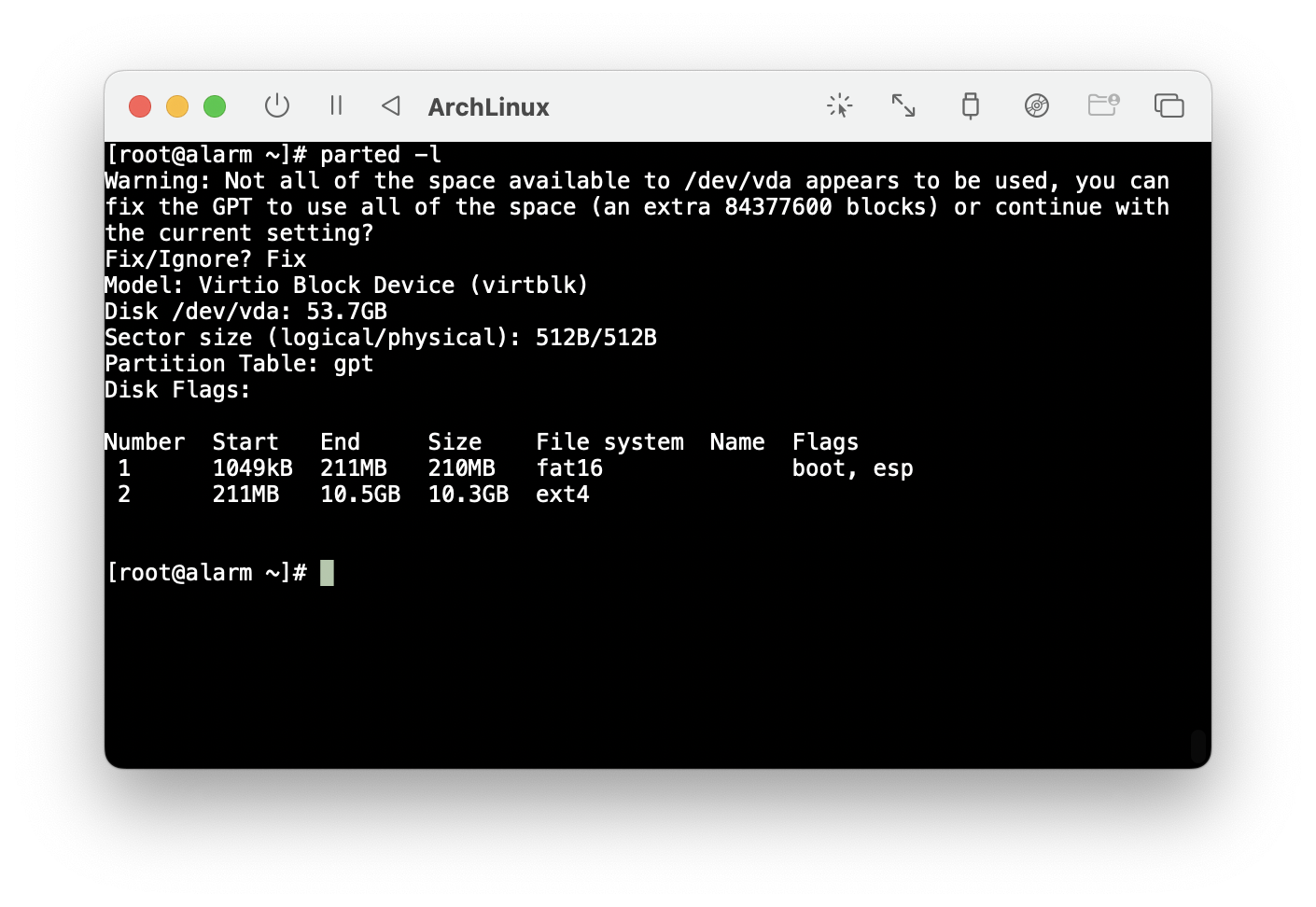
Task: Pause the ArchLinux virtual machine
Action: [336, 105]
